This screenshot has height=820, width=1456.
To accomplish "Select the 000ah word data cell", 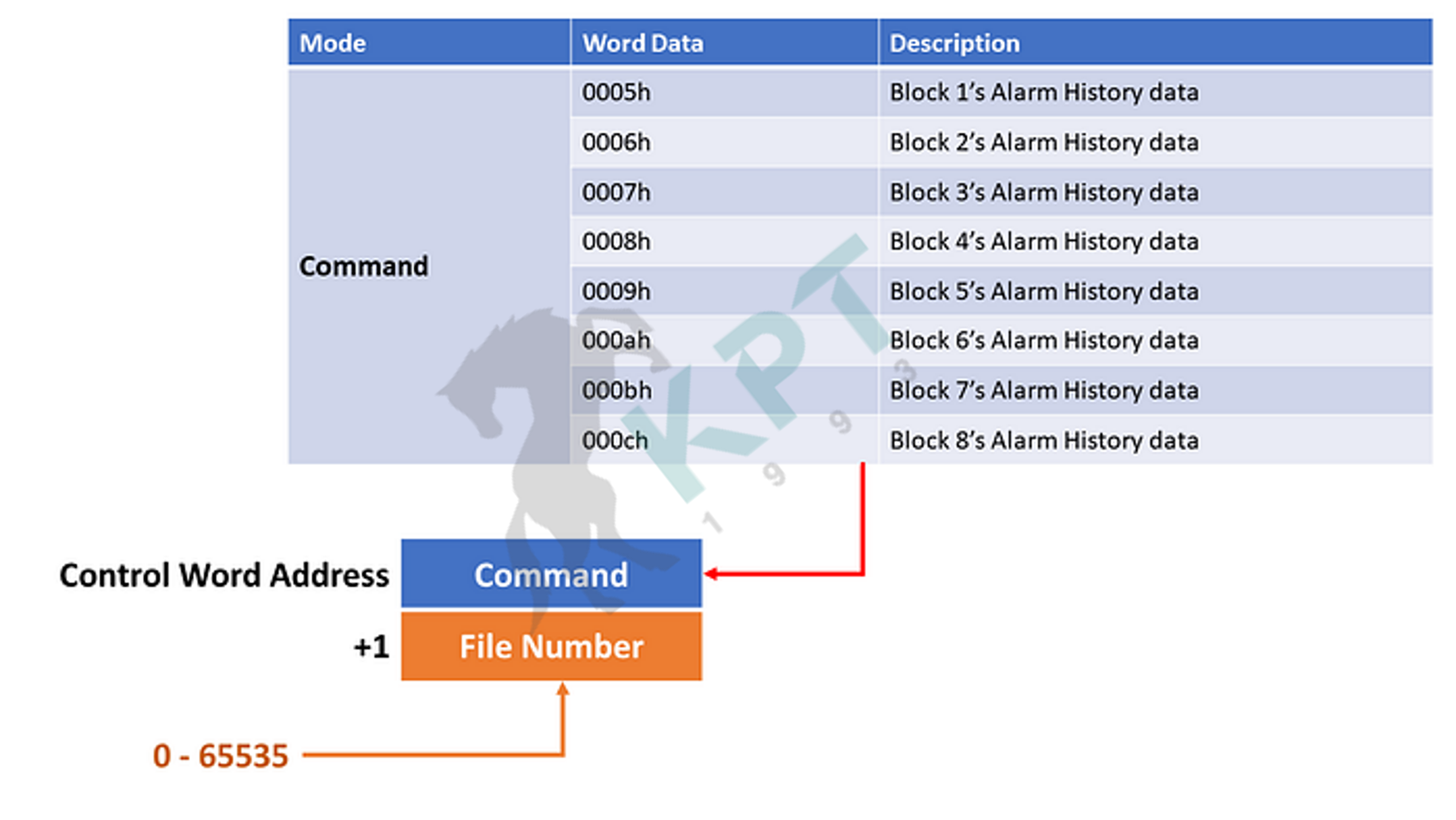I will [x=724, y=341].
